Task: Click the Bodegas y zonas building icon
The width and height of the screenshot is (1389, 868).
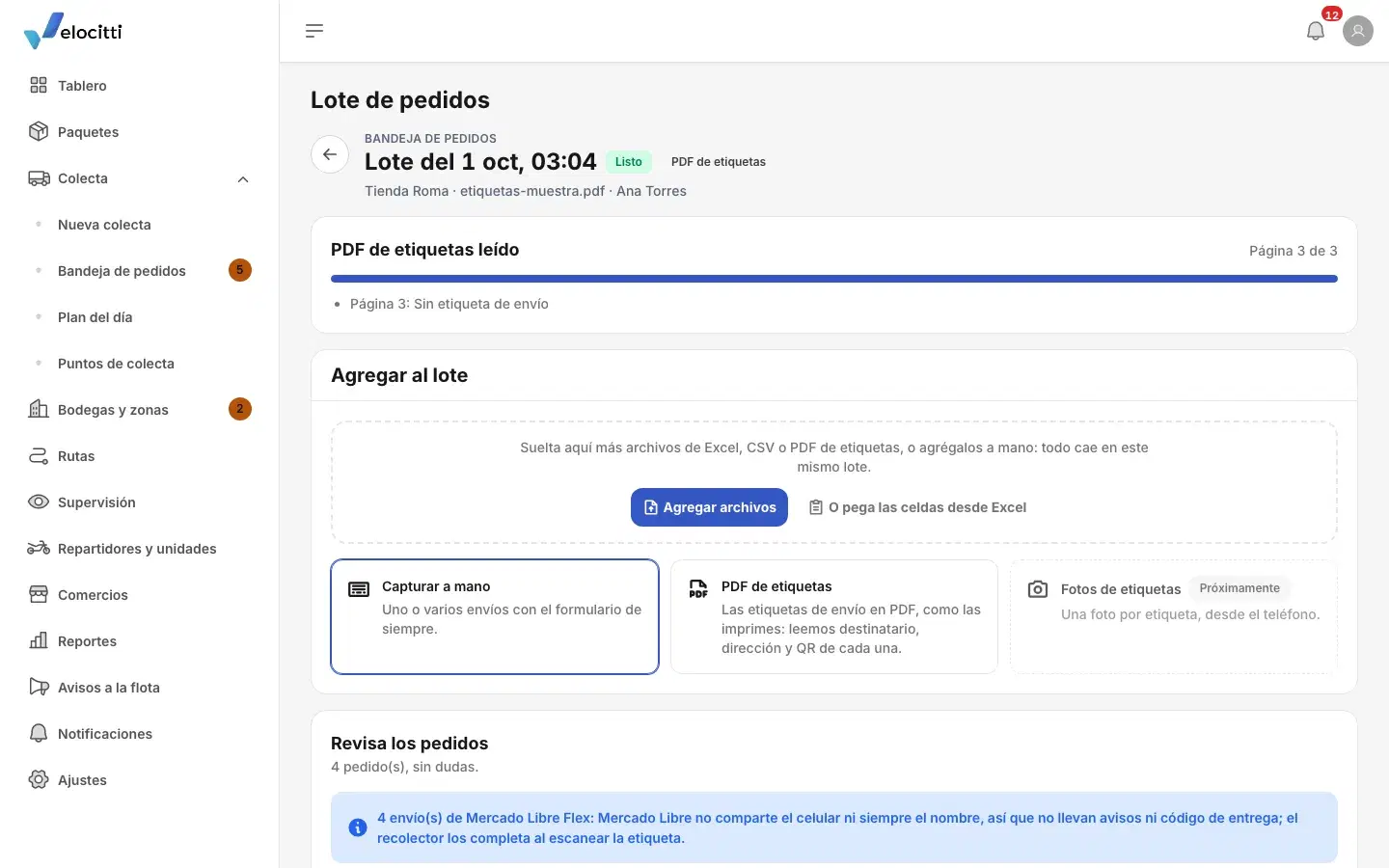Action: (x=39, y=409)
